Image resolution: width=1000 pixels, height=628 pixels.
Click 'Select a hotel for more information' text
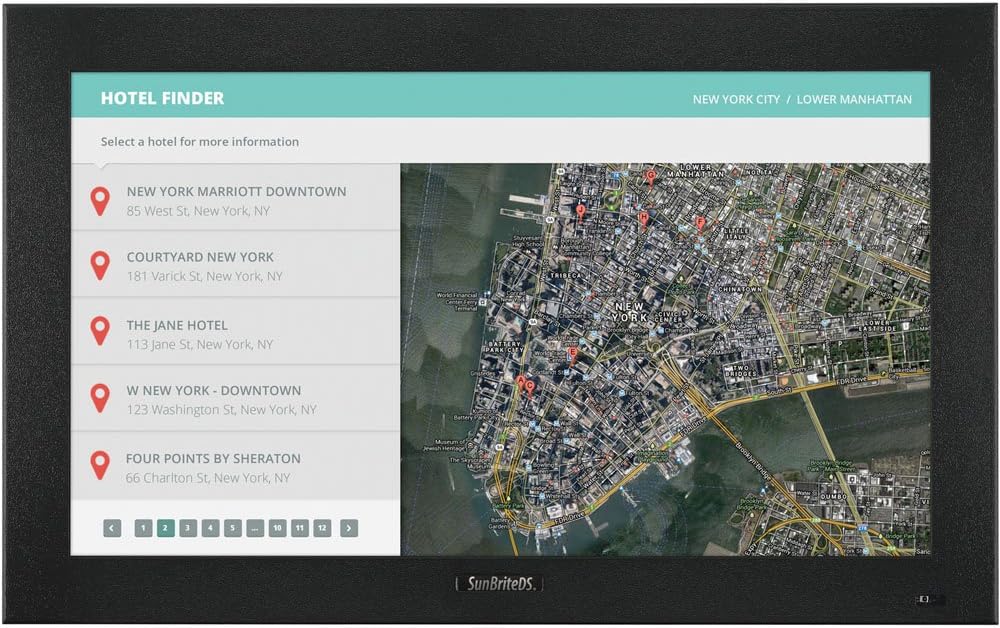coord(200,142)
